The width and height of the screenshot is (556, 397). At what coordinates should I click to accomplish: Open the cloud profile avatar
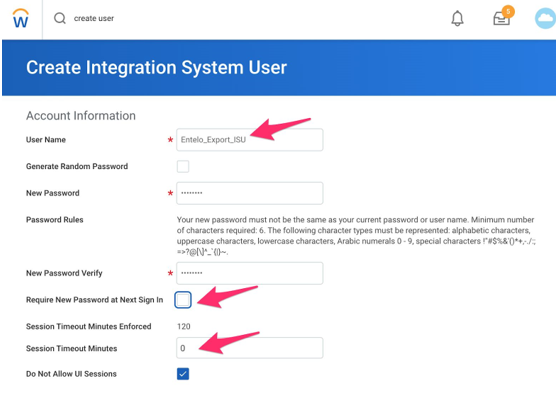(x=545, y=18)
